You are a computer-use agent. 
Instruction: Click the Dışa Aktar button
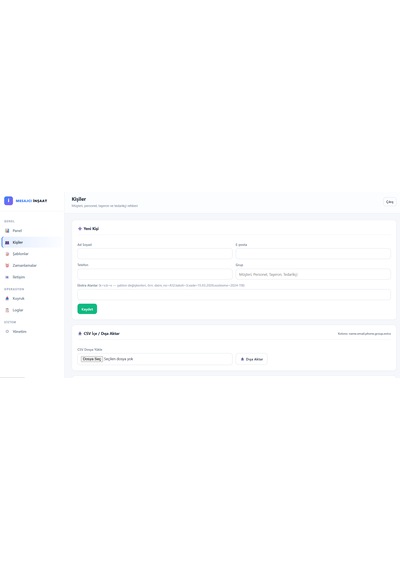[x=252, y=359]
